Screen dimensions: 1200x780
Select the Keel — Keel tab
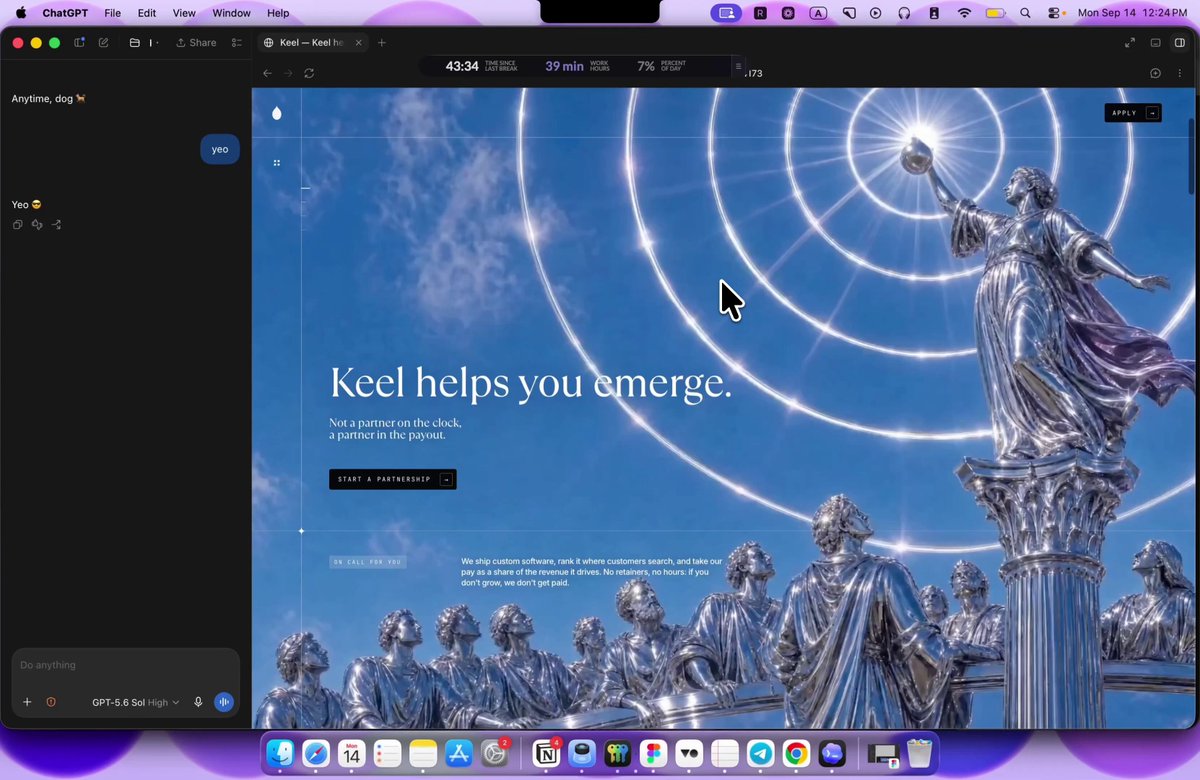tap(312, 43)
